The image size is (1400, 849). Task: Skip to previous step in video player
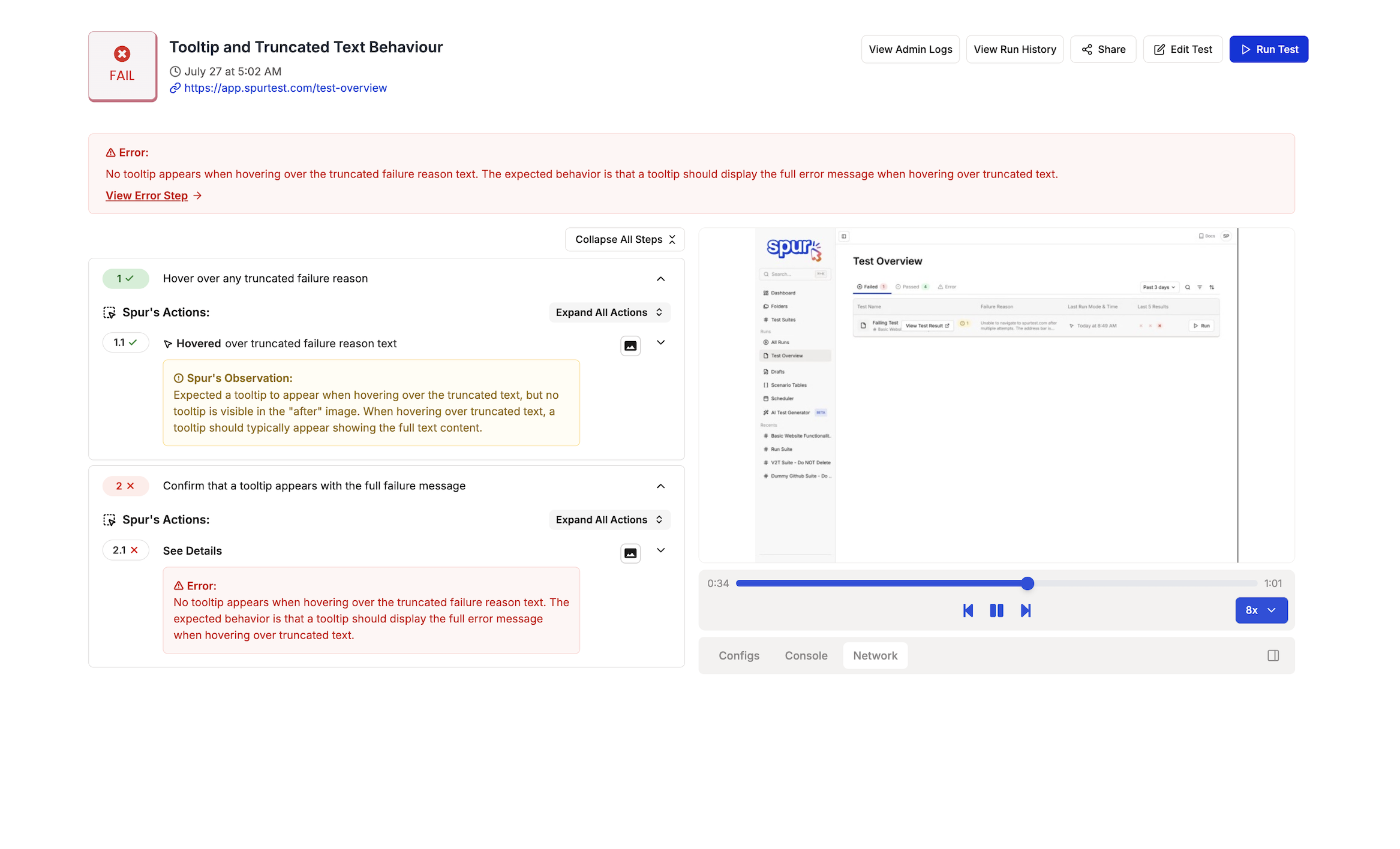click(968, 610)
